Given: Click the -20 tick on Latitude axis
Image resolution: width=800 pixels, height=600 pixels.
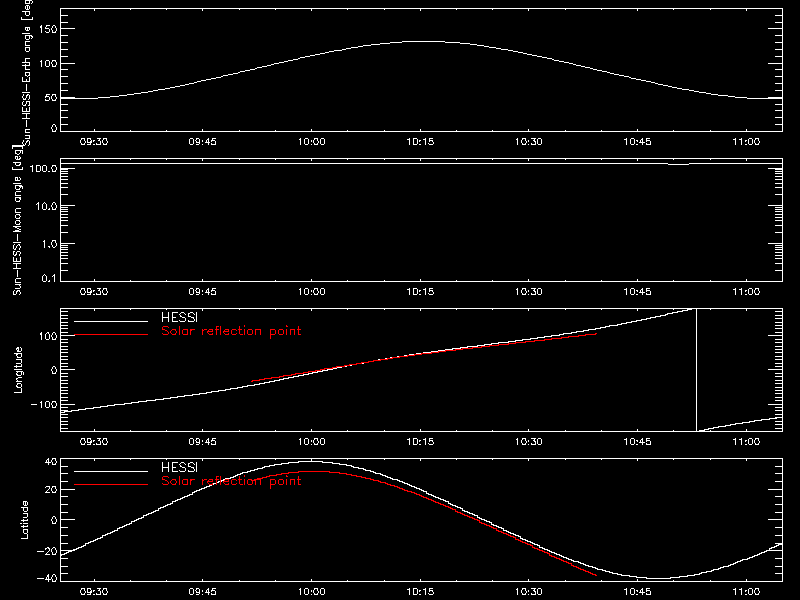Looking at the screenshot, I should pos(47,551).
